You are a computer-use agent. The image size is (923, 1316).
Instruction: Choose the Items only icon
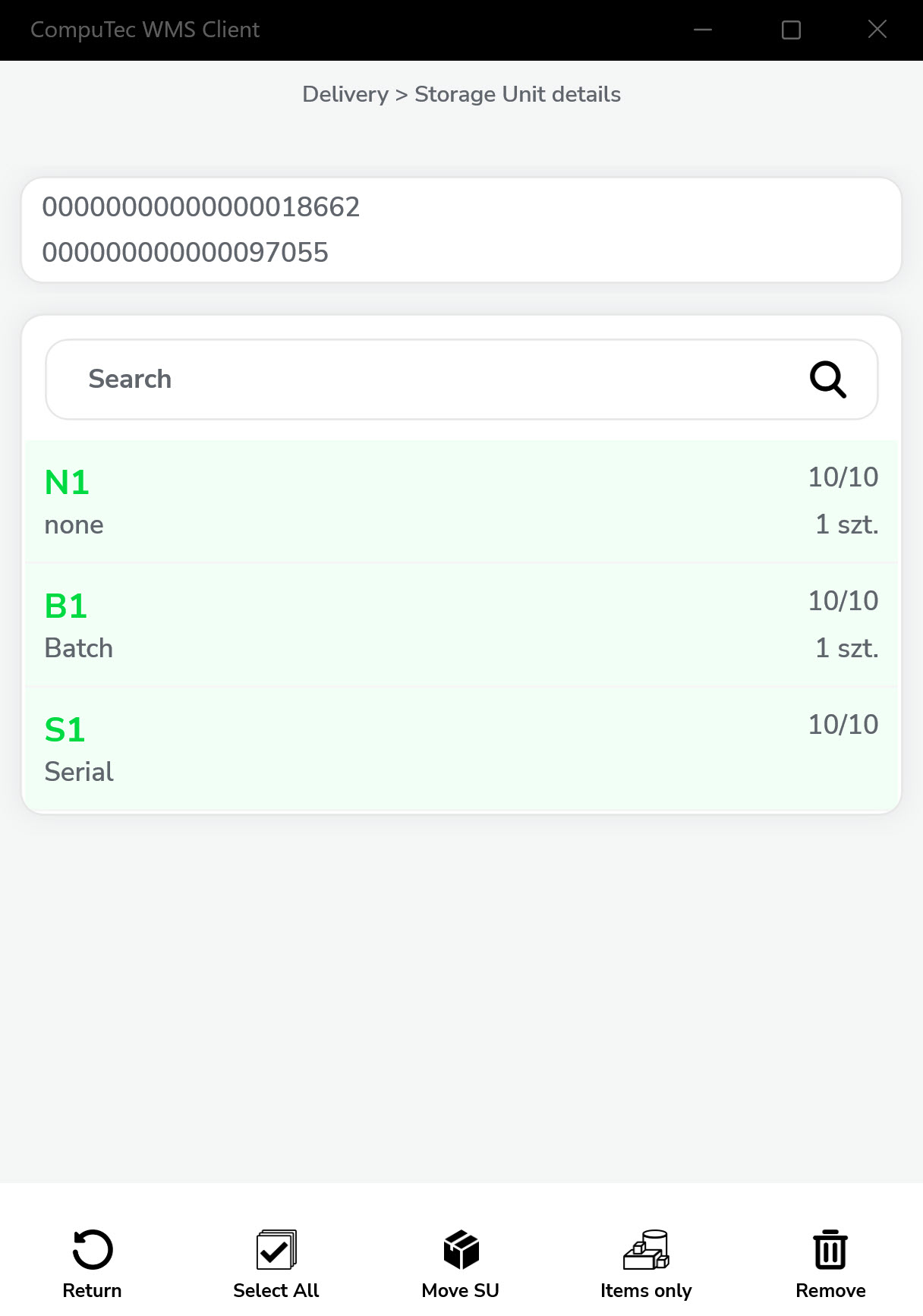point(646,1249)
